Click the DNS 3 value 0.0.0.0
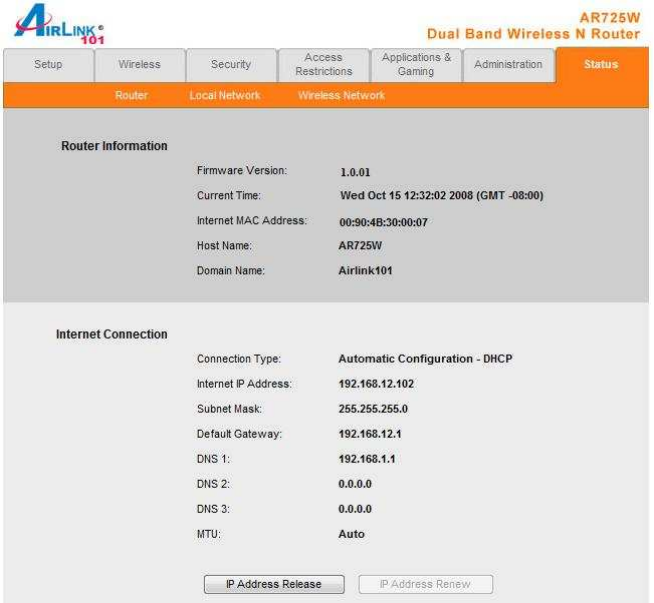The width and height of the screenshot is (654, 603). pos(355,509)
